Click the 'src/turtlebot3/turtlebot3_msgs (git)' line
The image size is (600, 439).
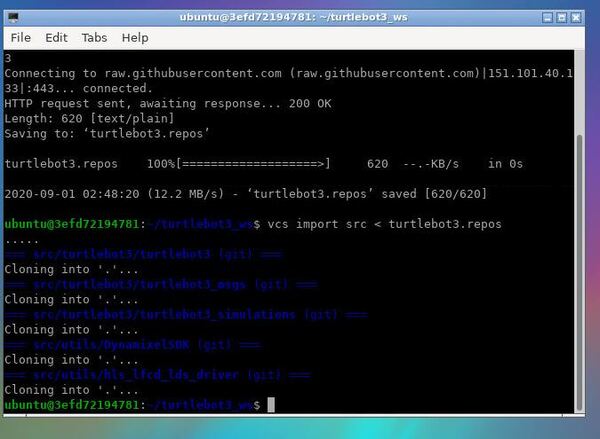161,284
